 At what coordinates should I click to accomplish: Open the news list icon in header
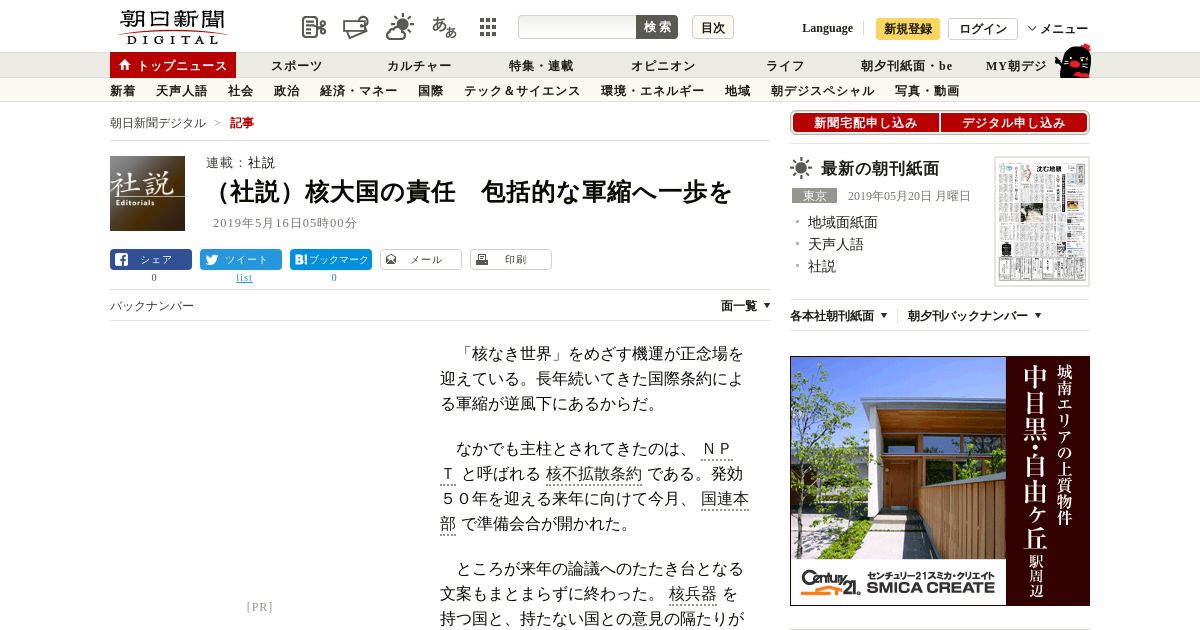click(314, 27)
